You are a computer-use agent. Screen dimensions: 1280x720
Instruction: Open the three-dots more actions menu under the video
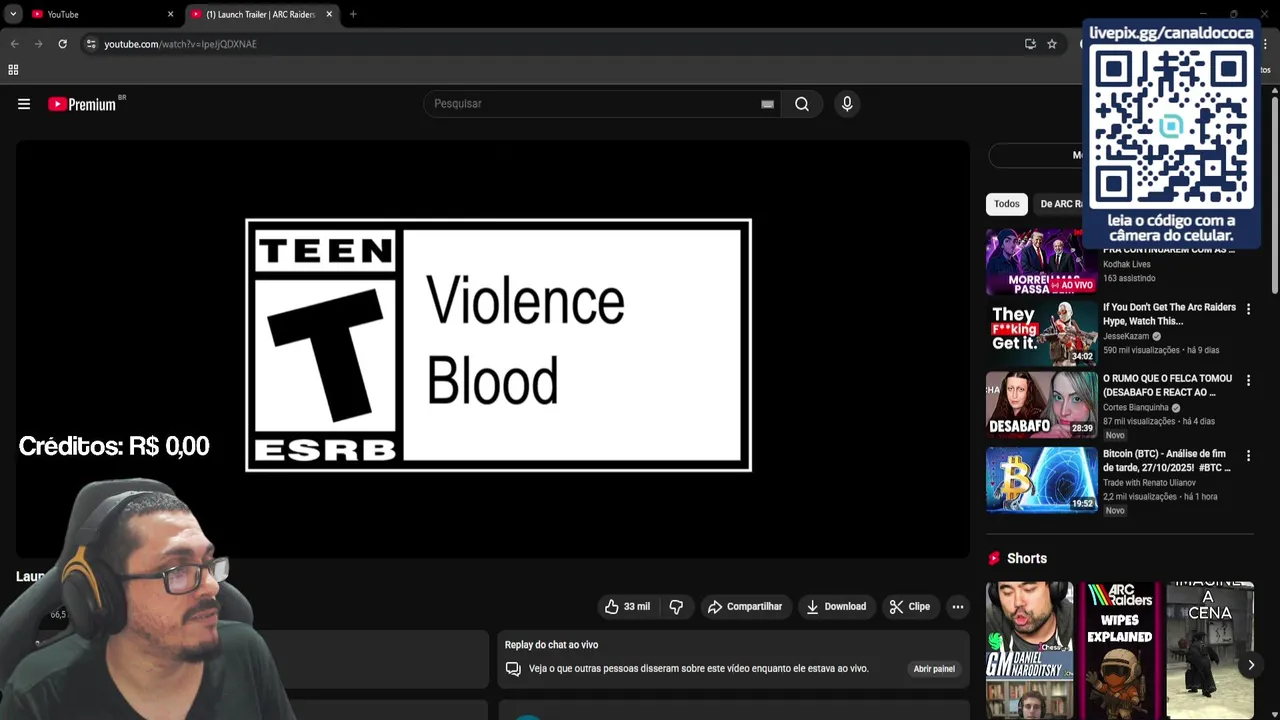(x=958, y=607)
